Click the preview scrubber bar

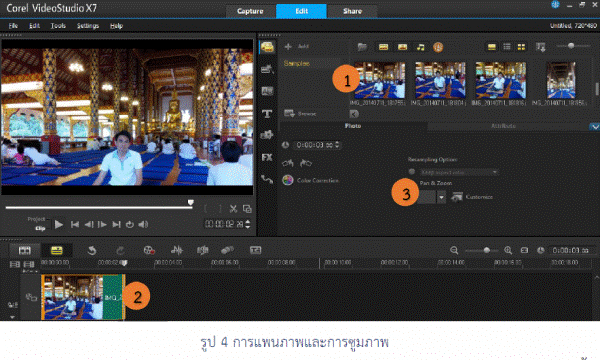99,208
